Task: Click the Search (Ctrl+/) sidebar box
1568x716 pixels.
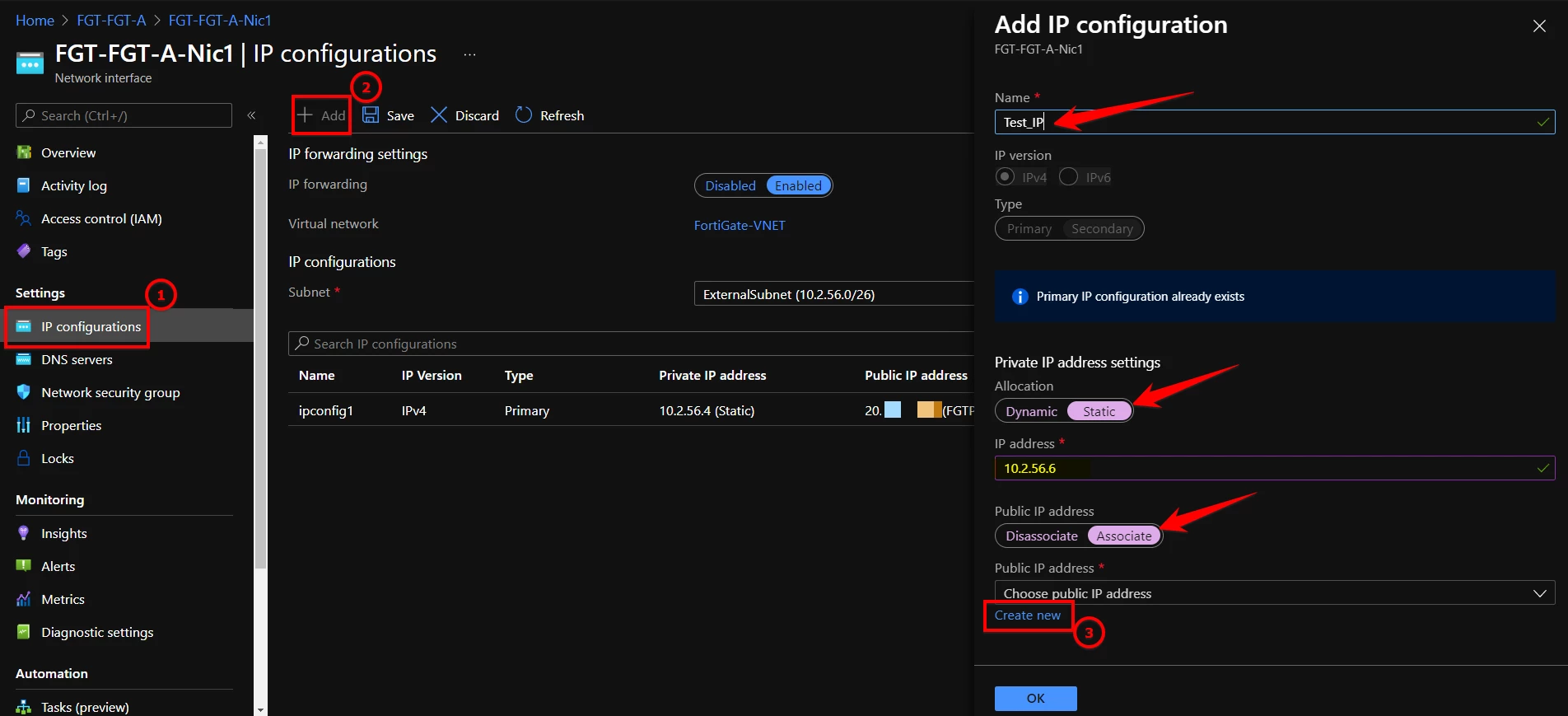Action: point(124,115)
